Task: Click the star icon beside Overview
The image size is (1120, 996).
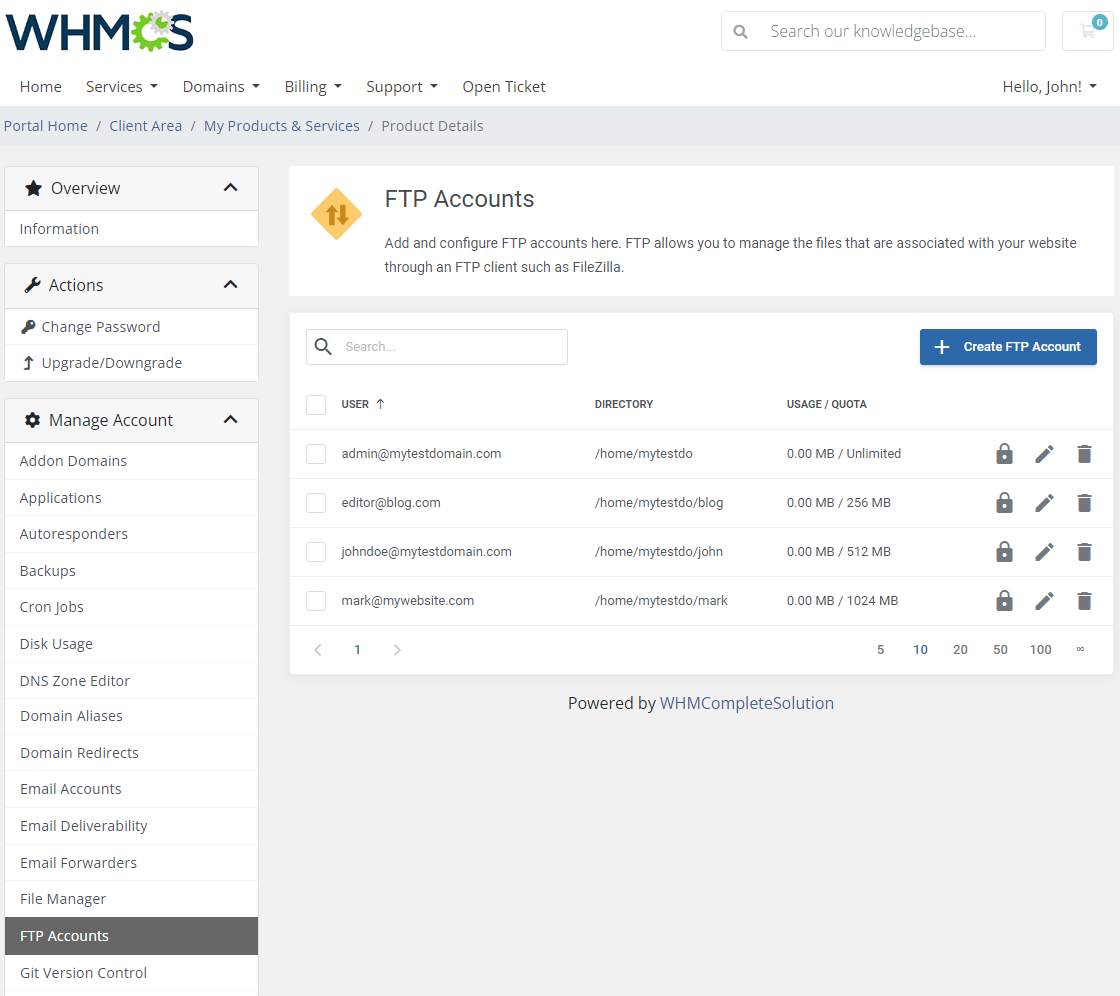Action: (x=33, y=188)
